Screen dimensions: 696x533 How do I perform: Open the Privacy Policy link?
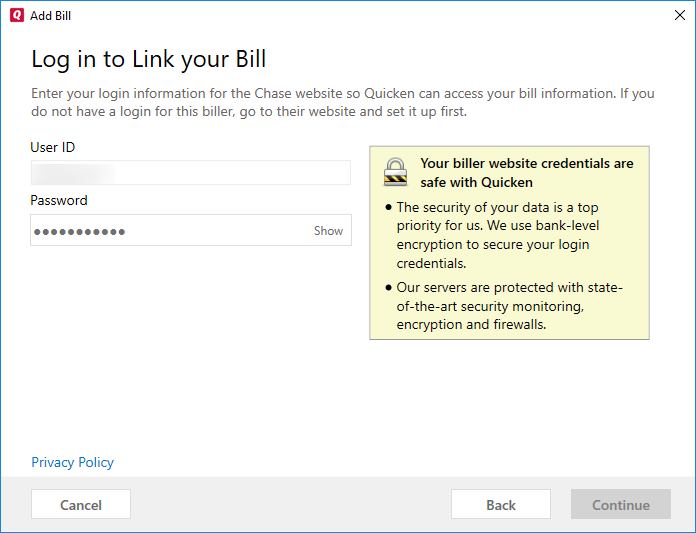pyautogui.click(x=72, y=463)
